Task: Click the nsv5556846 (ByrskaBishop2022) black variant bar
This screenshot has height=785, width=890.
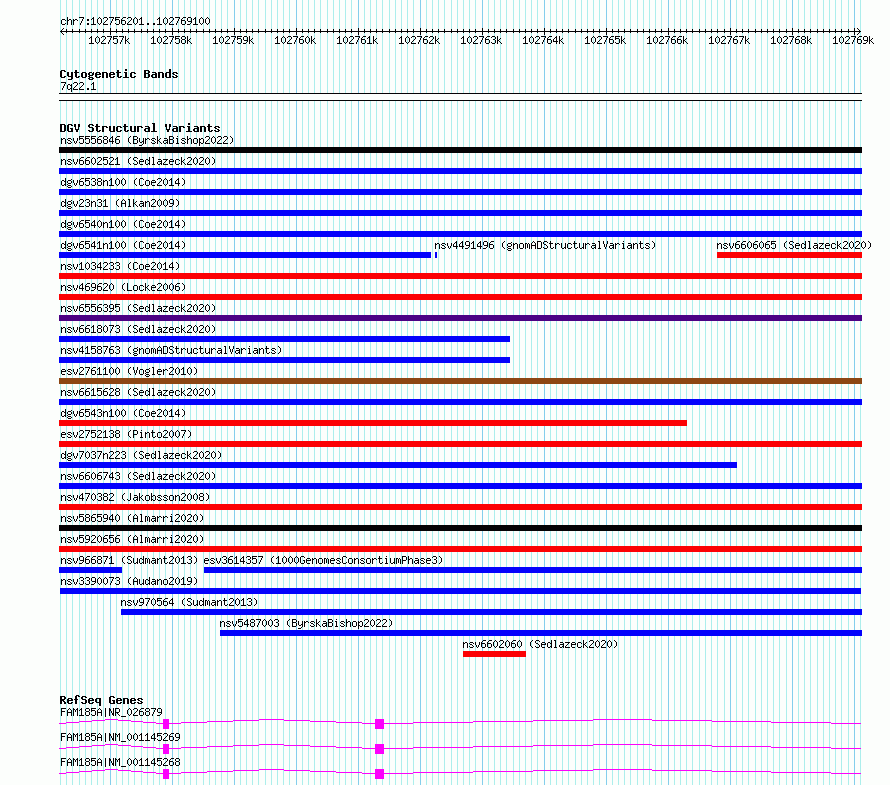Action: point(460,150)
